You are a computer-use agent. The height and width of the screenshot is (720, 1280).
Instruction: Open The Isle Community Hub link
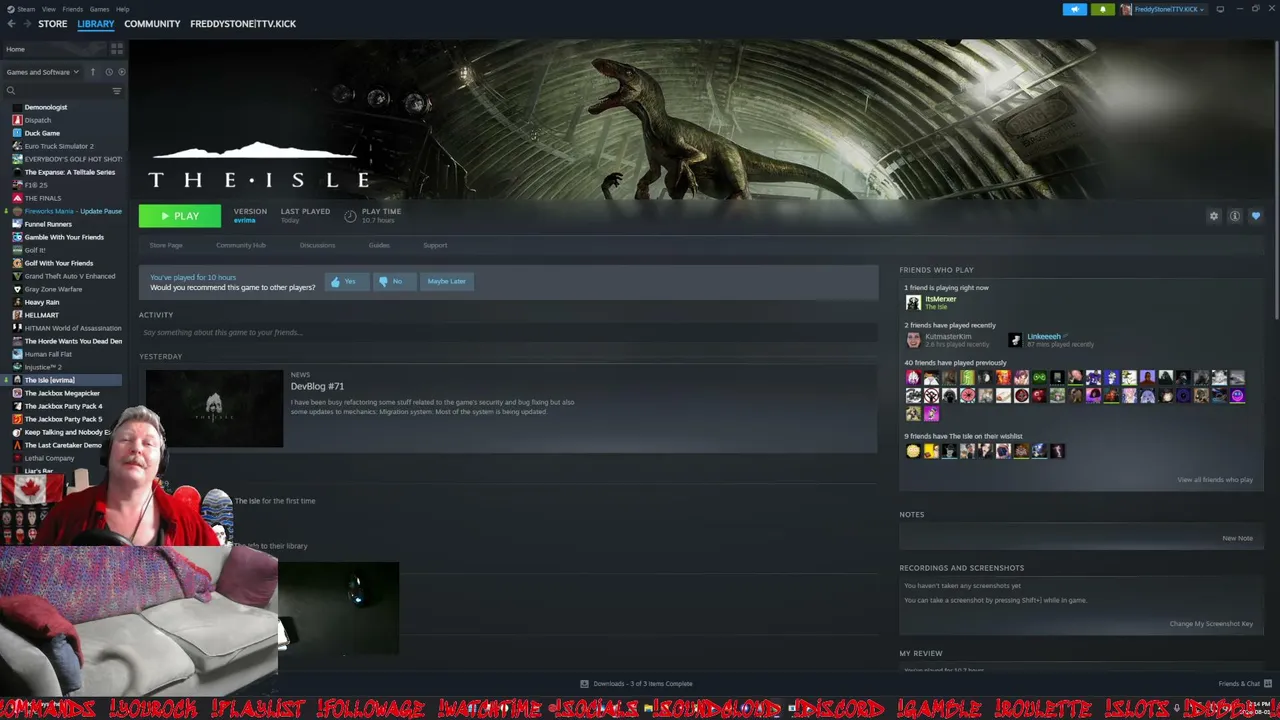coord(241,245)
